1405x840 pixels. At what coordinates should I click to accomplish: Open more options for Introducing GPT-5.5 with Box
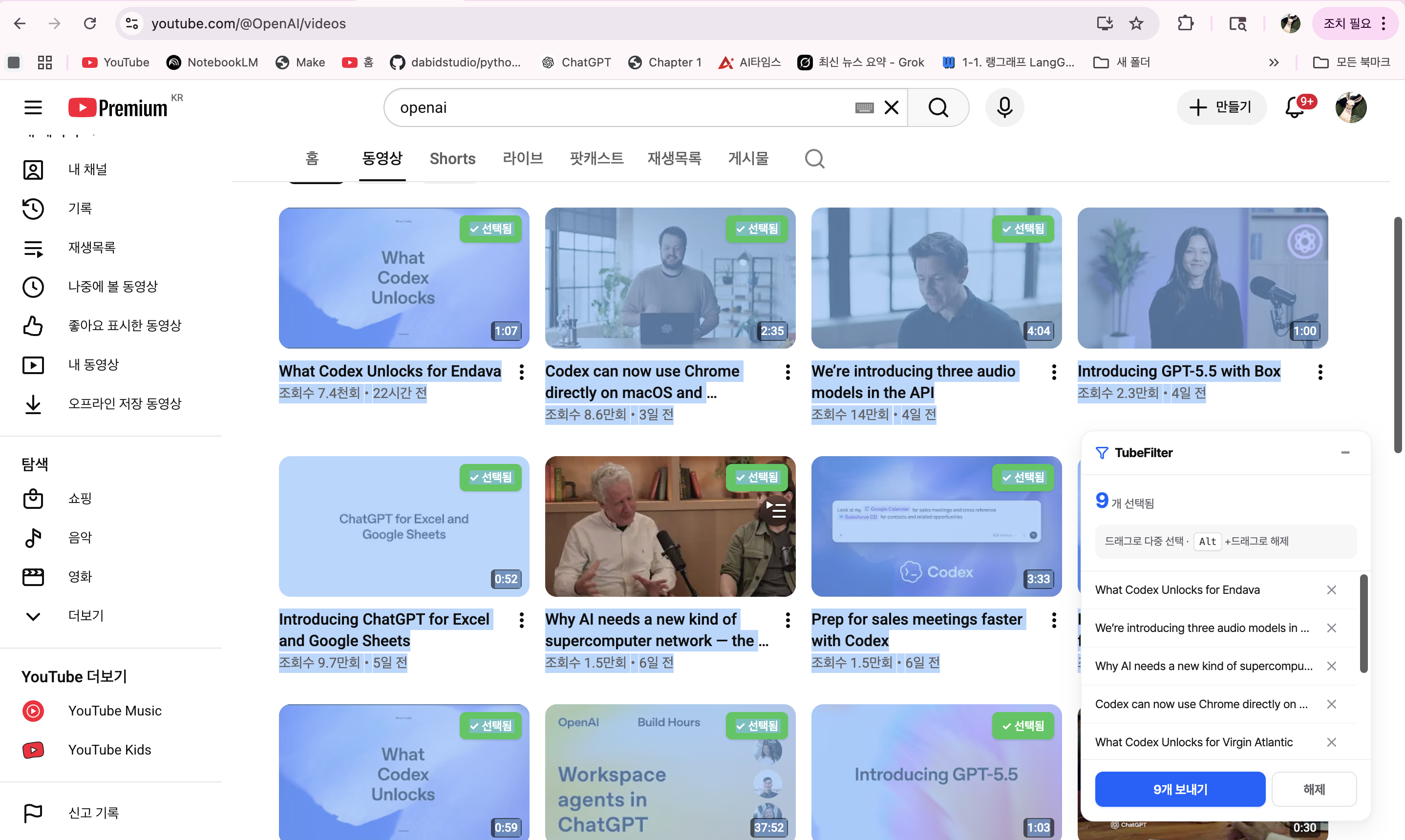pos(1320,372)
